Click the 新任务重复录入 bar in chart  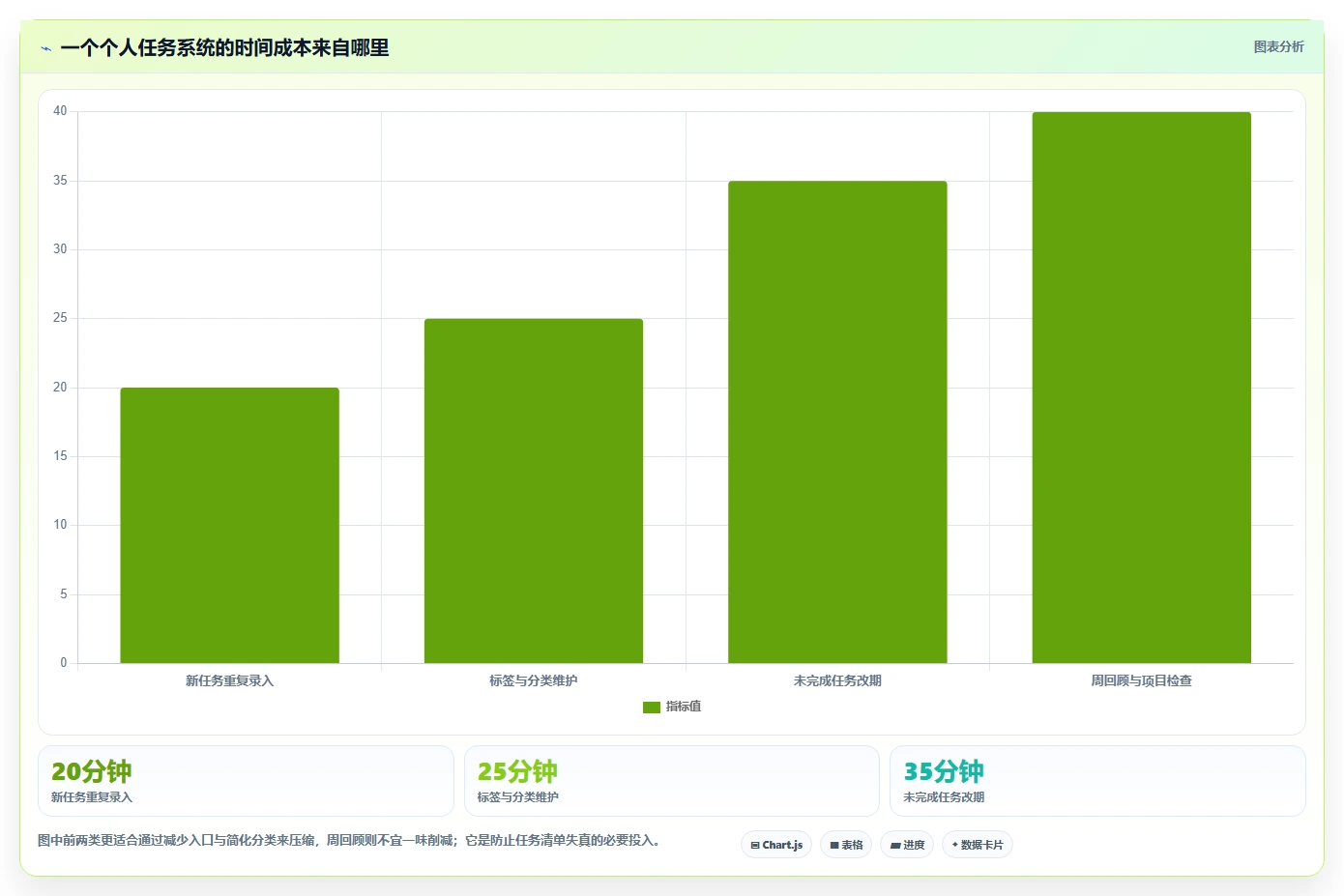coord(229,526)
